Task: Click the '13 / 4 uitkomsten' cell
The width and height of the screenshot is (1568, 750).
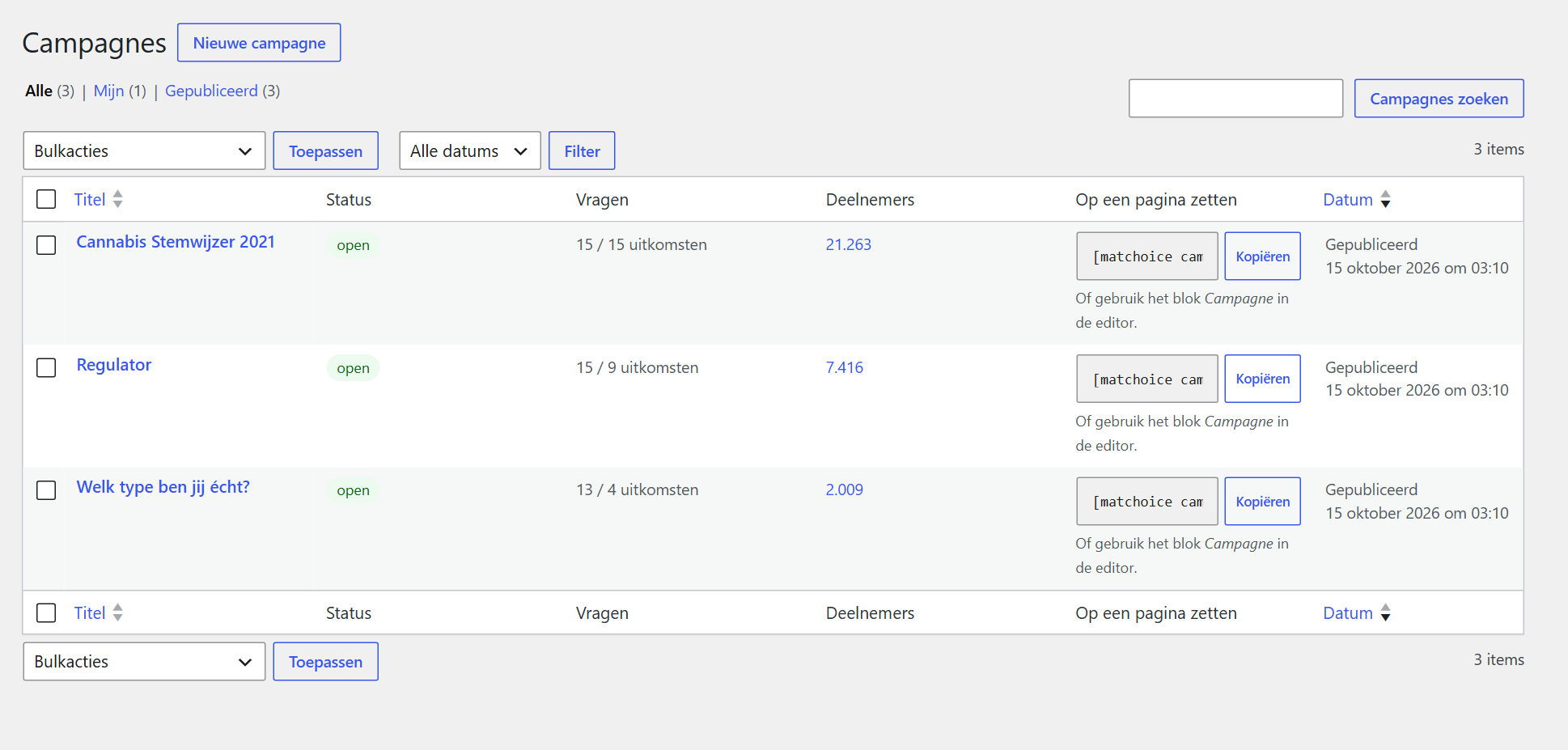Action: pos(637,489)
